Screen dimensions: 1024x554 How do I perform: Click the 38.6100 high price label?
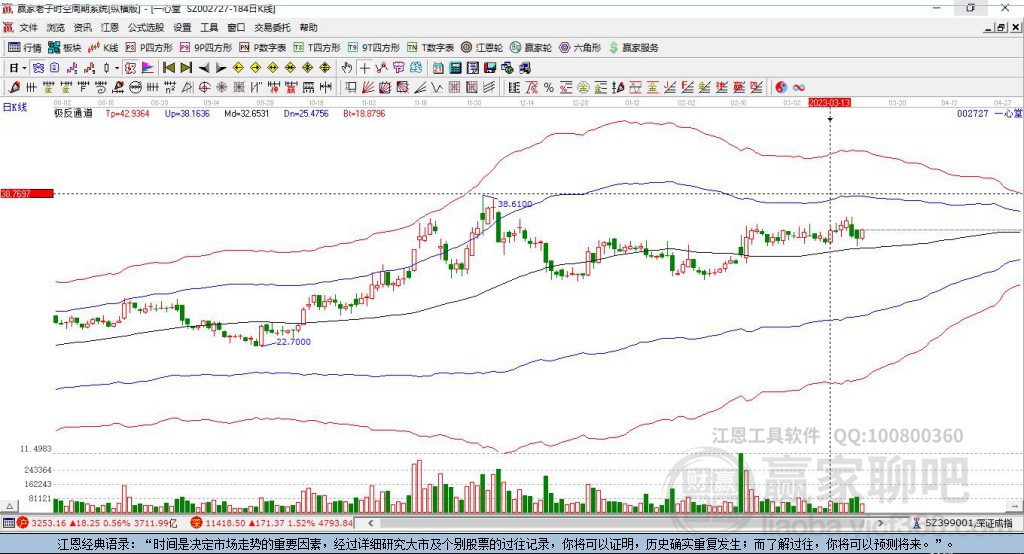(515, 204)
